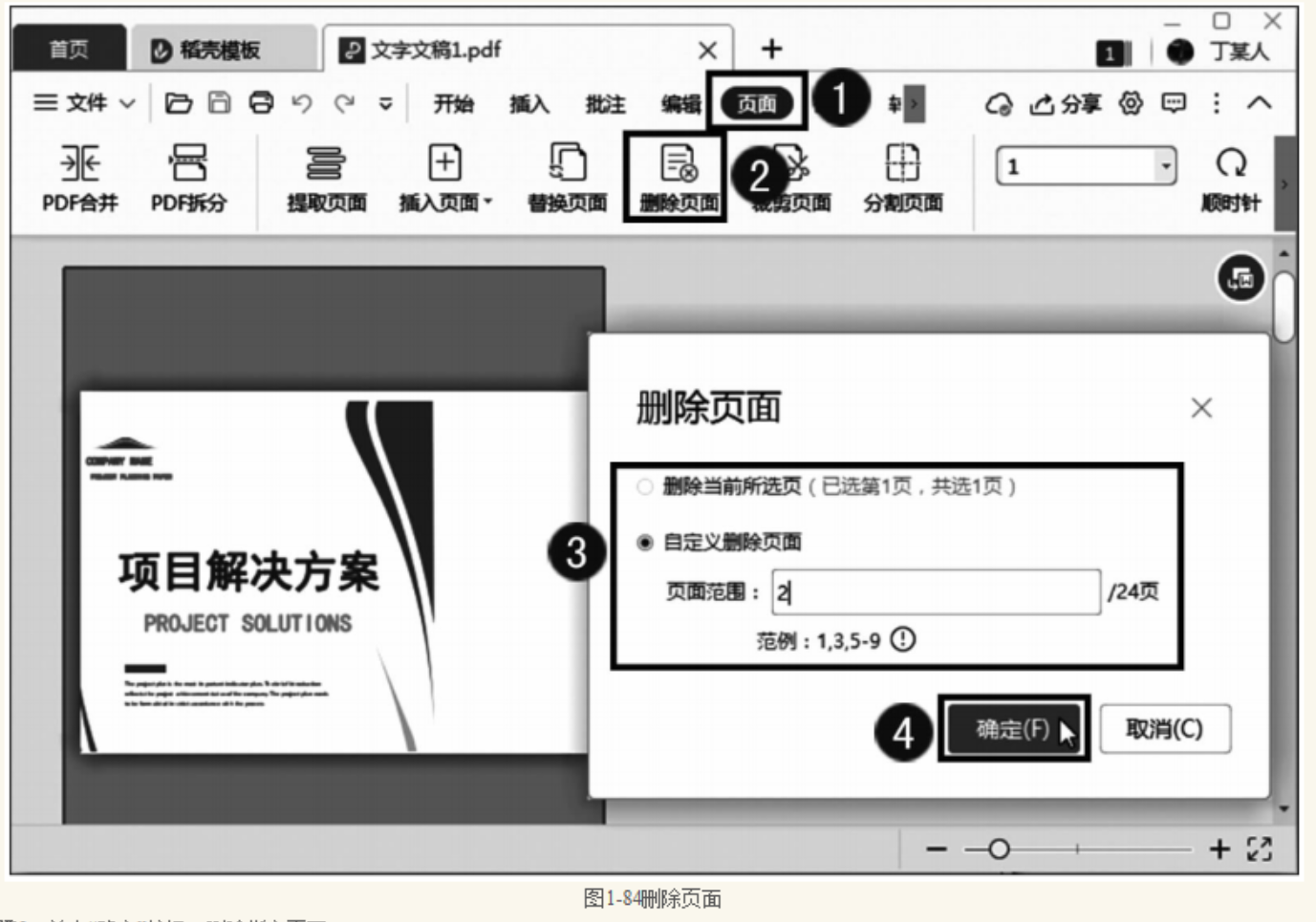Switch to 首页 tab
The height and width of the screenshot is (922, 1316).
point(69,50)
